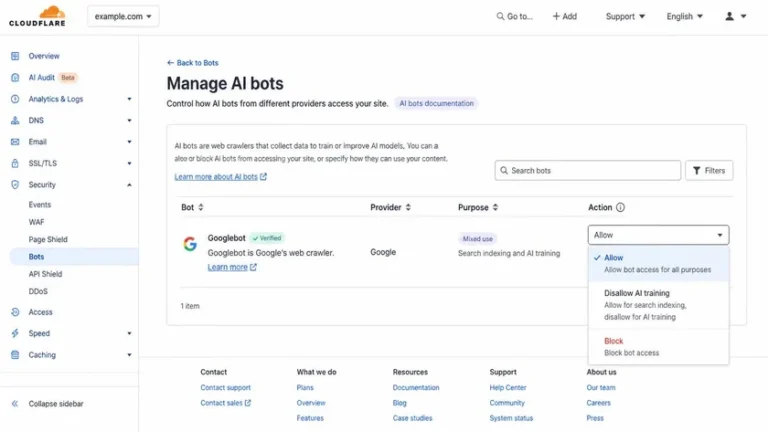Expand the Email sidebar section
768x432 pixels.
point(129,142)
